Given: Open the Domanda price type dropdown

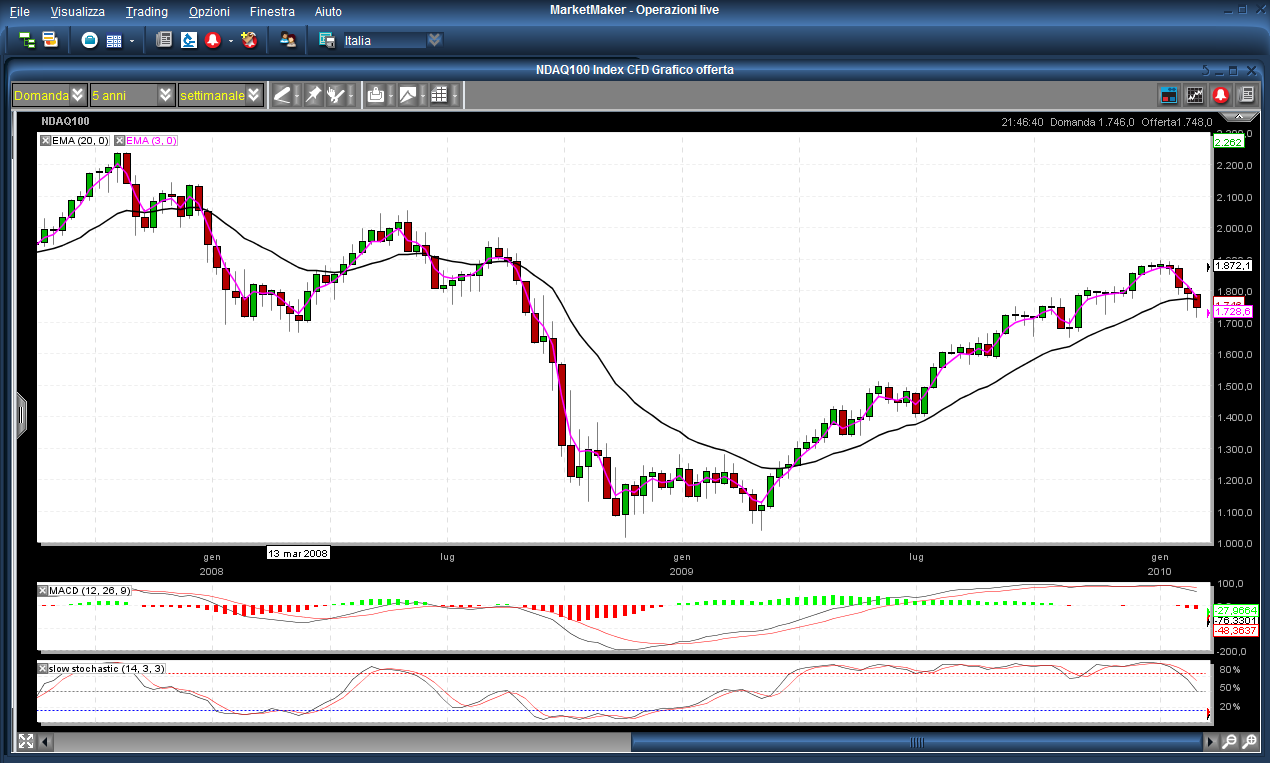Looking at the screenshot, I should [x=78, y=95].
